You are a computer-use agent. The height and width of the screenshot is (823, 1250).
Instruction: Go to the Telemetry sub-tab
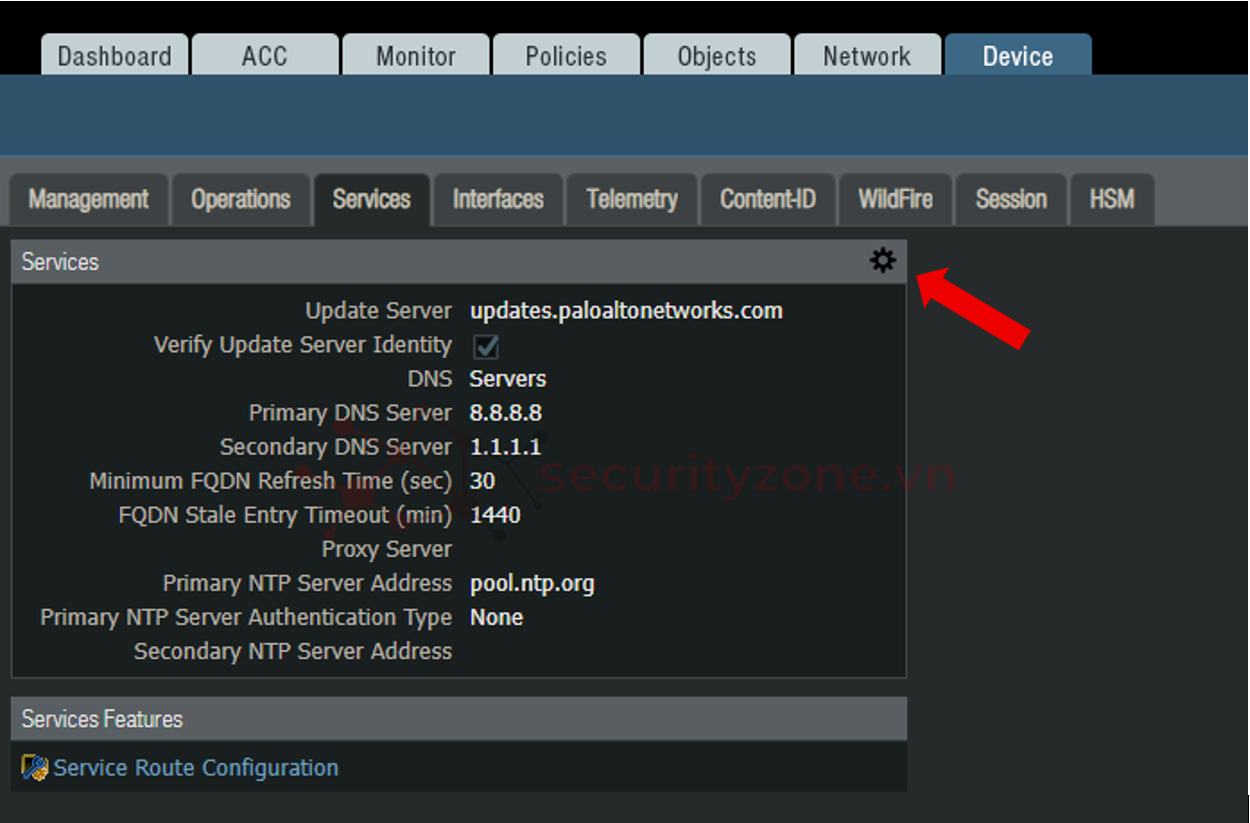(632, 200)
